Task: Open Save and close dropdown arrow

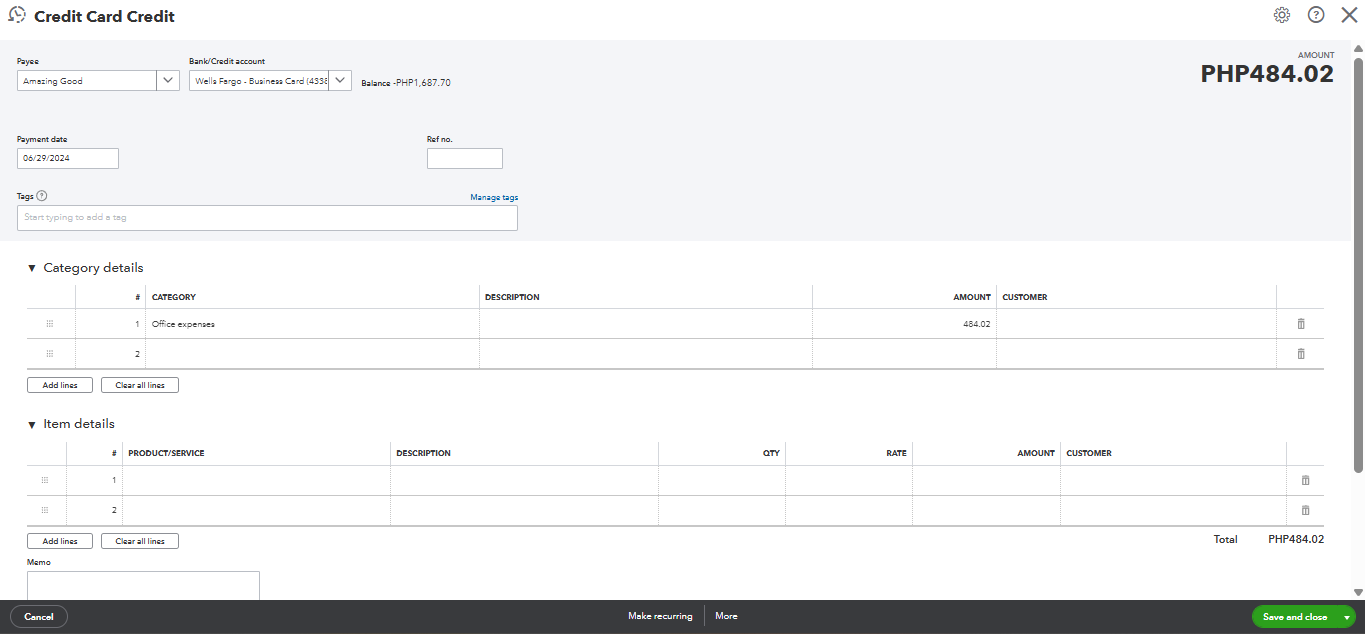Action: tap(1346, 617)
